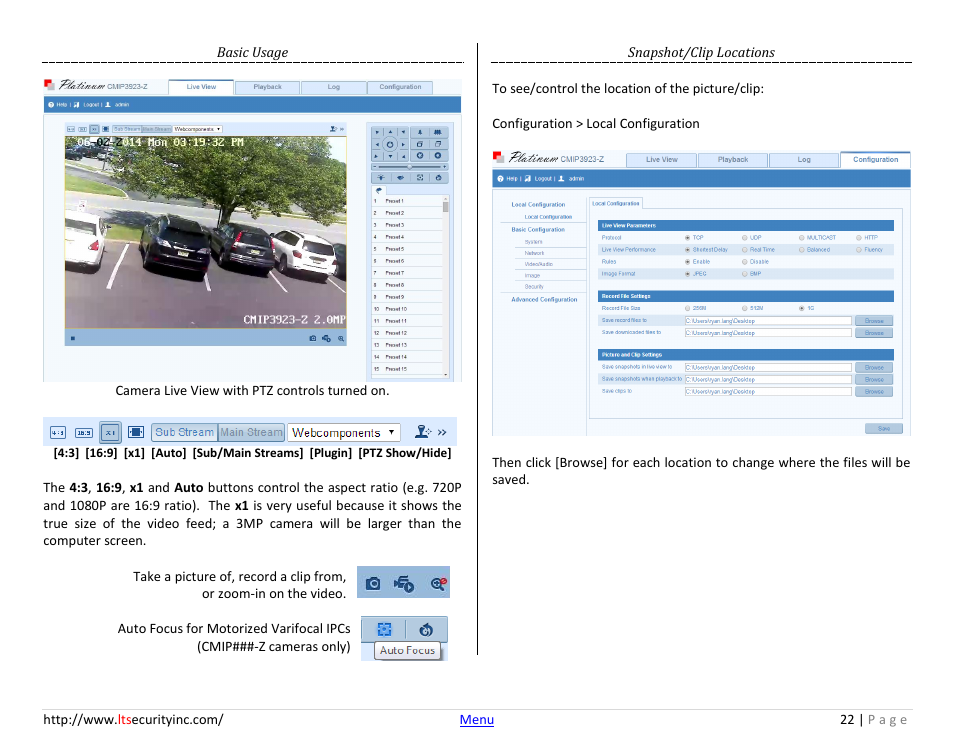Click the Save snapshots in live view path field

[x=768, y=367]
